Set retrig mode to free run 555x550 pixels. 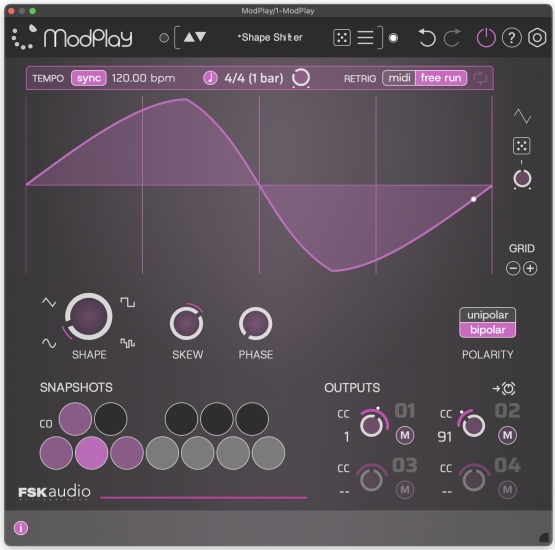tap(441, 78)
